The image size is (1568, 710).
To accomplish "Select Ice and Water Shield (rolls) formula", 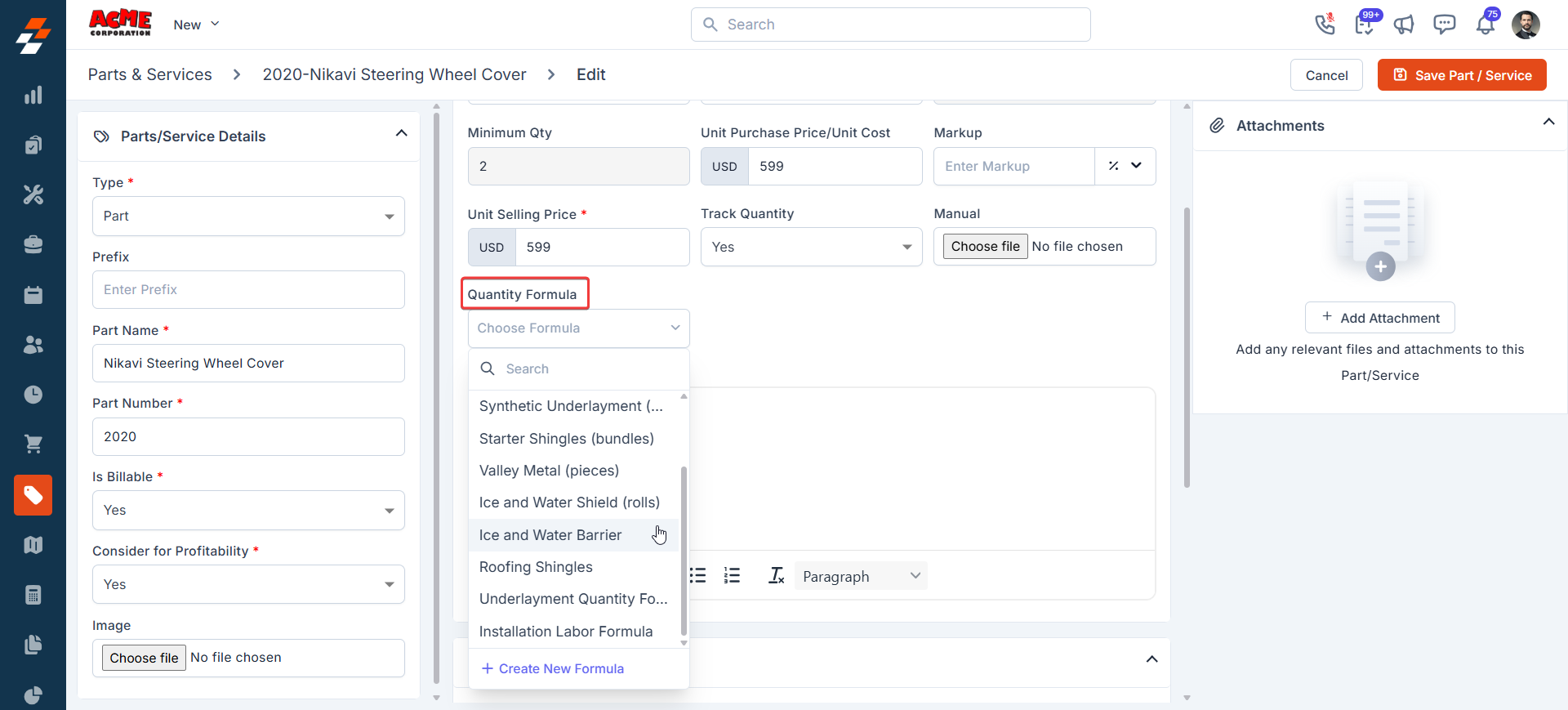I will point(573,502).
